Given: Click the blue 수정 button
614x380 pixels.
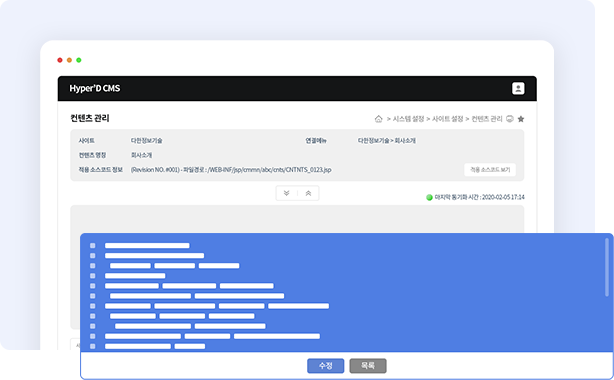Looking at the screenshot, I should point(325,366).
